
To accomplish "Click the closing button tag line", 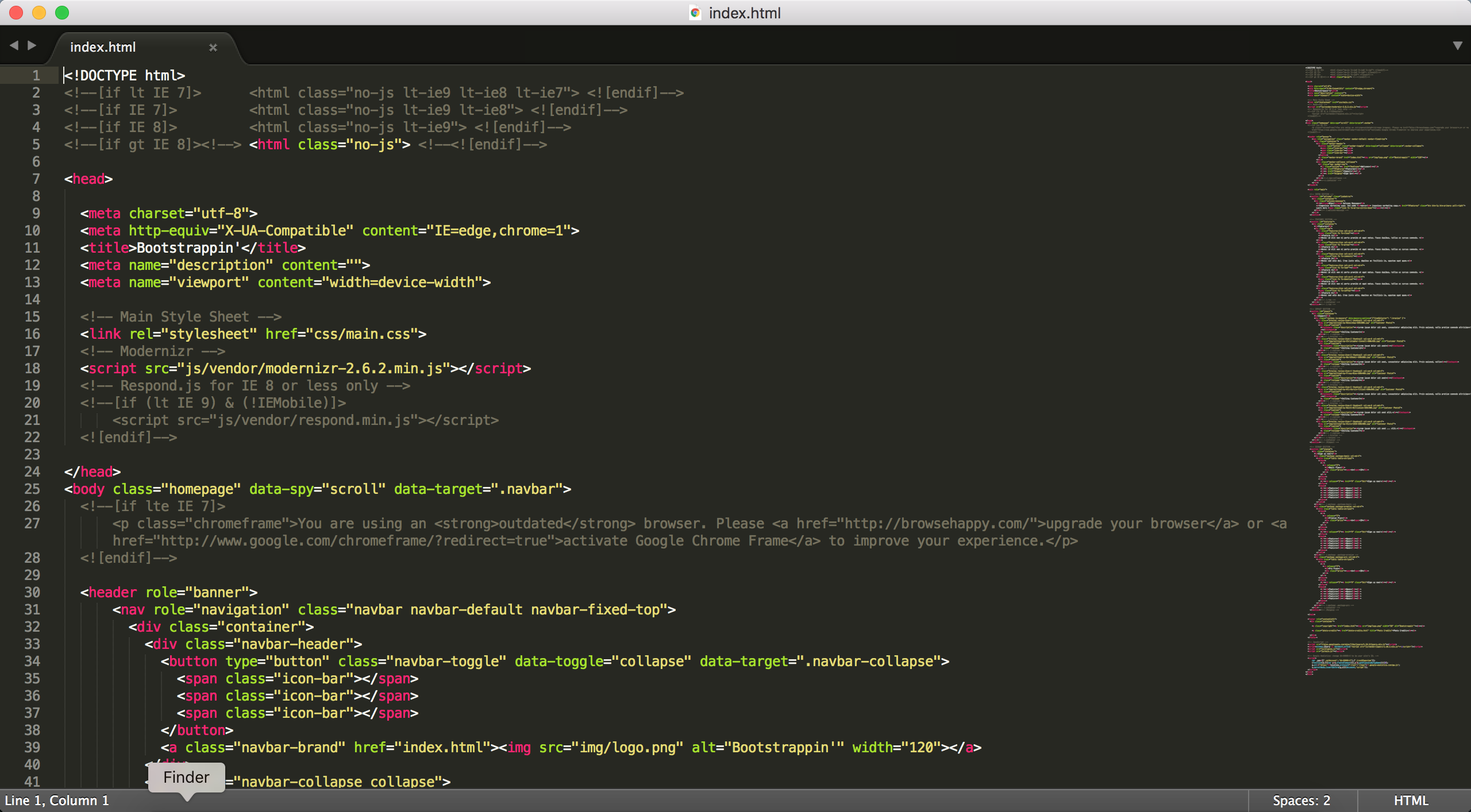I will (197, 730).
